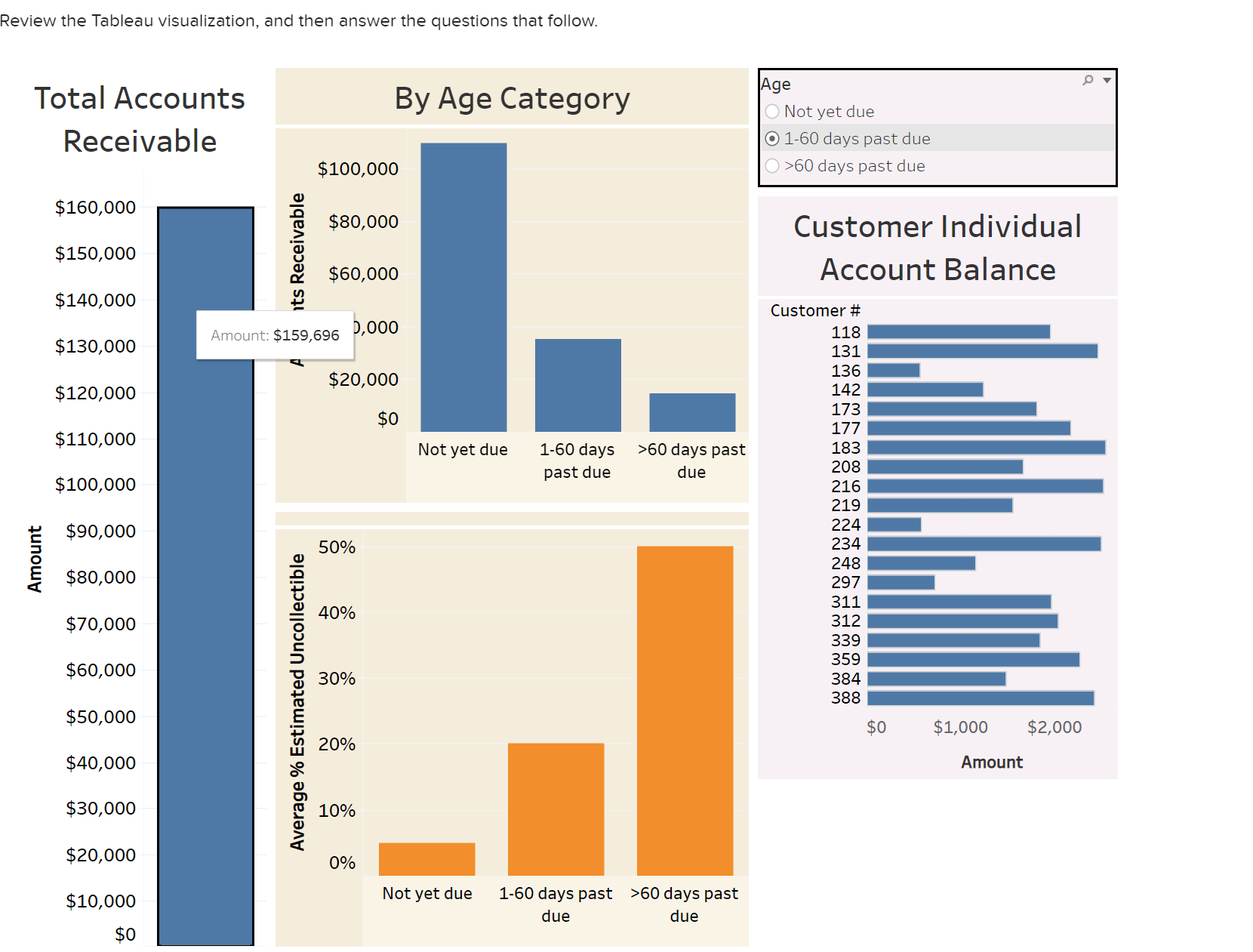1253x952 pixels.
Task: Click the orange 'Not yet due' uncollectible bar
Action: coord(427,857)
